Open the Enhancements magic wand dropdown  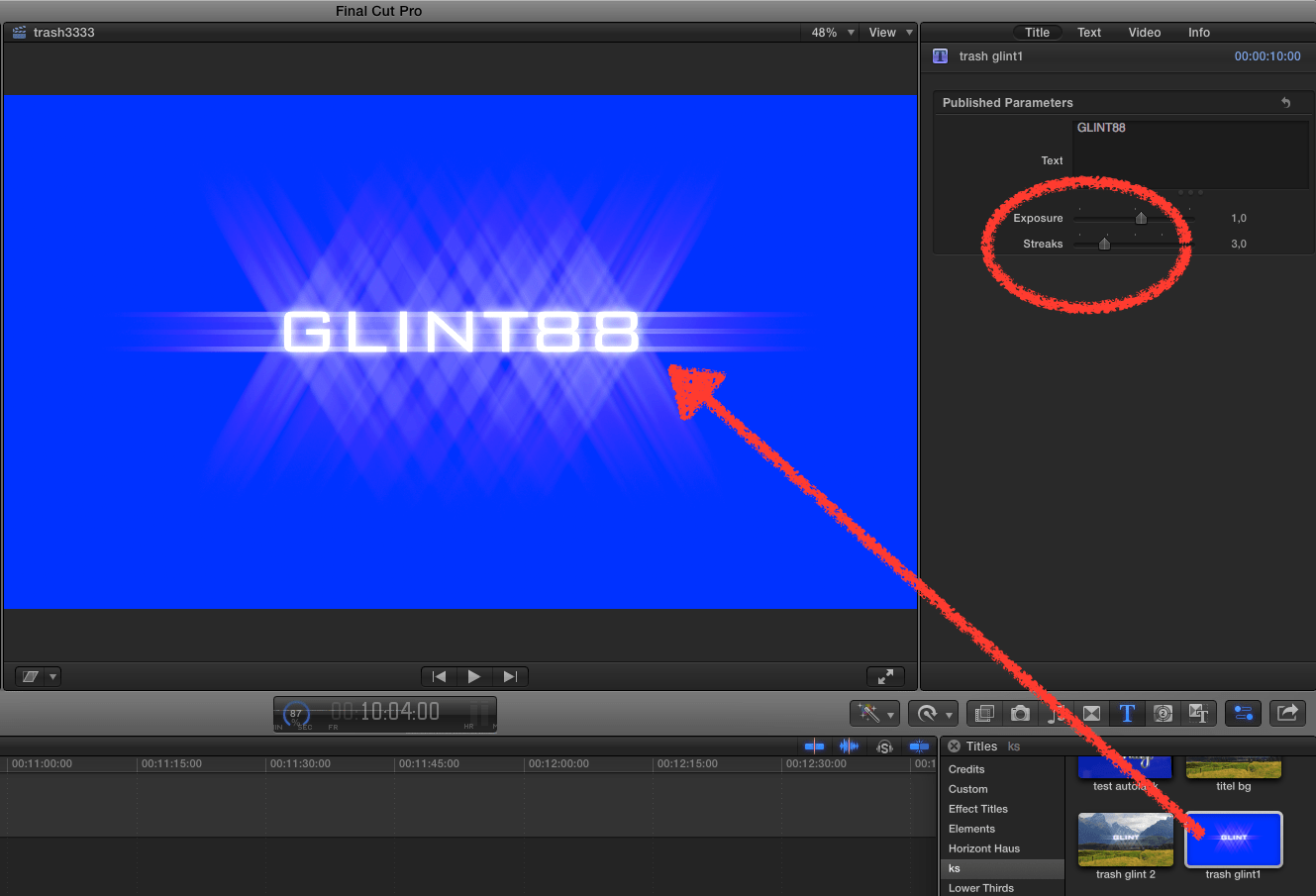(x=874, y=713)
